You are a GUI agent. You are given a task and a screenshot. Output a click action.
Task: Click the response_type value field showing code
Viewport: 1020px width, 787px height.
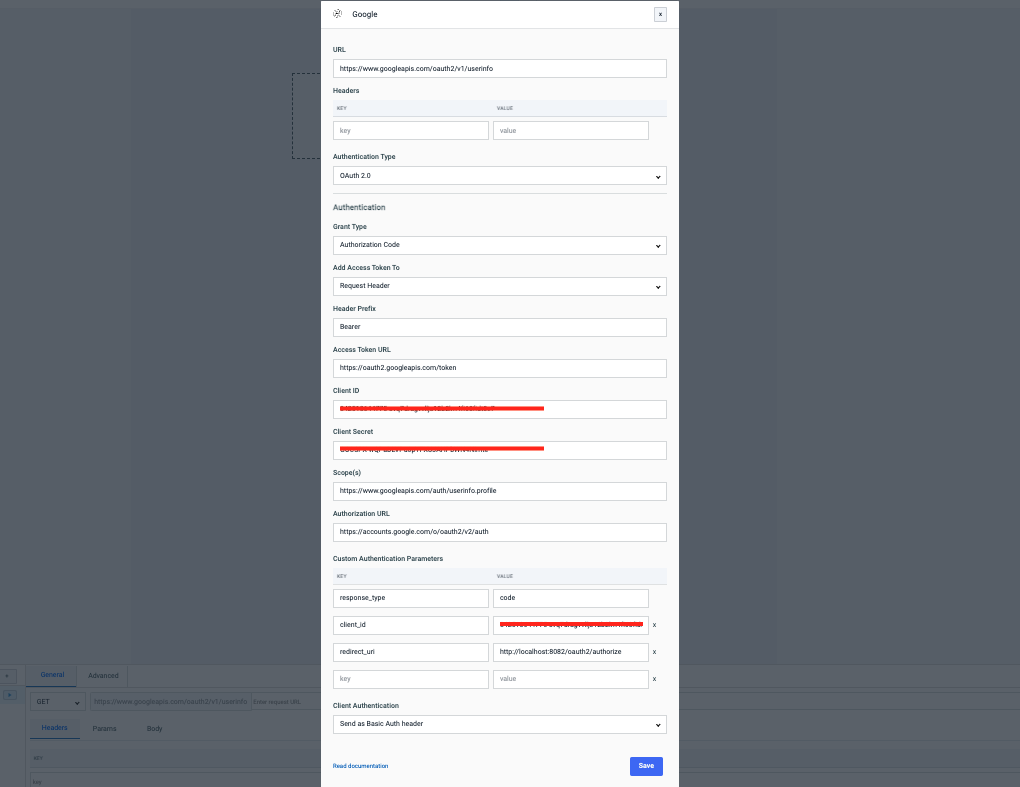[570, 598]
